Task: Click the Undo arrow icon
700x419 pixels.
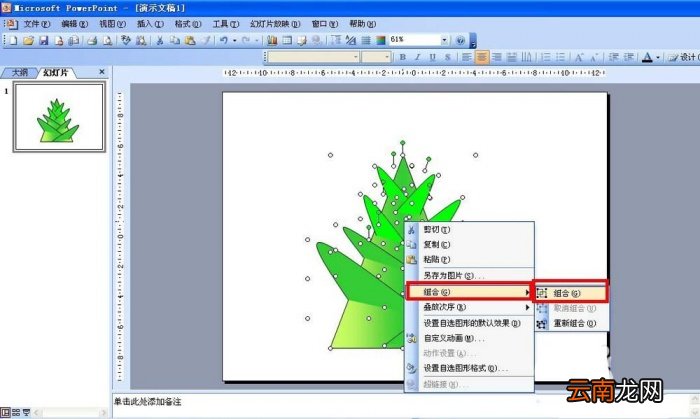Action: pos(224,41)
